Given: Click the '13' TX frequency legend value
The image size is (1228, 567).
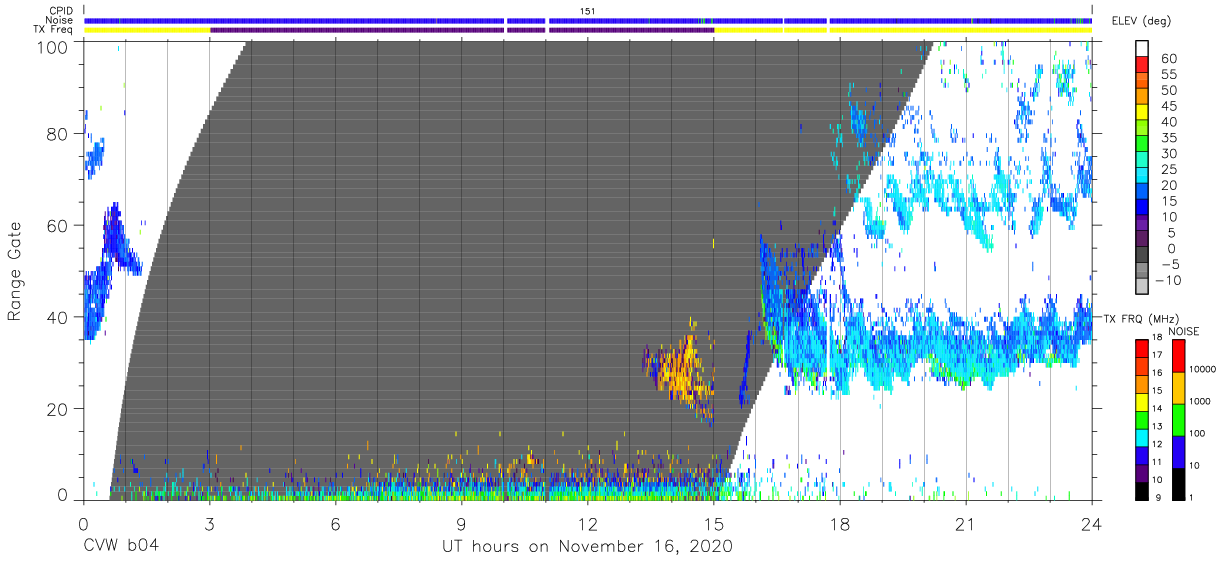Looking at the screenshot, I should click(x=1159, y=428).
